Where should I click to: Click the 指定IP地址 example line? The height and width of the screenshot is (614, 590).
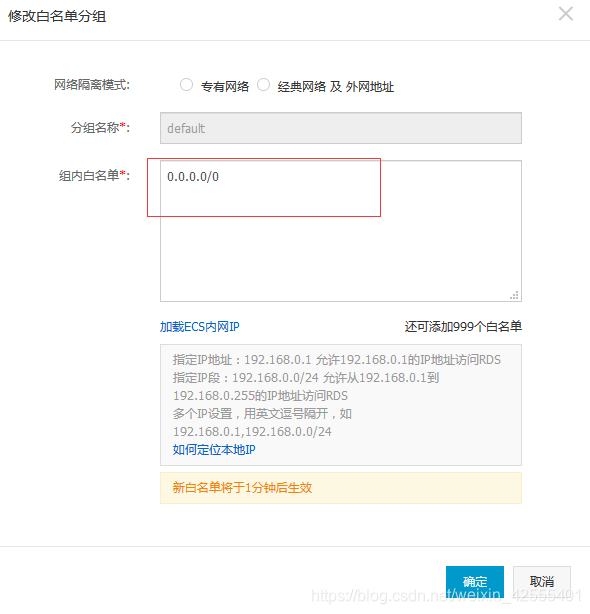(337, 359)
